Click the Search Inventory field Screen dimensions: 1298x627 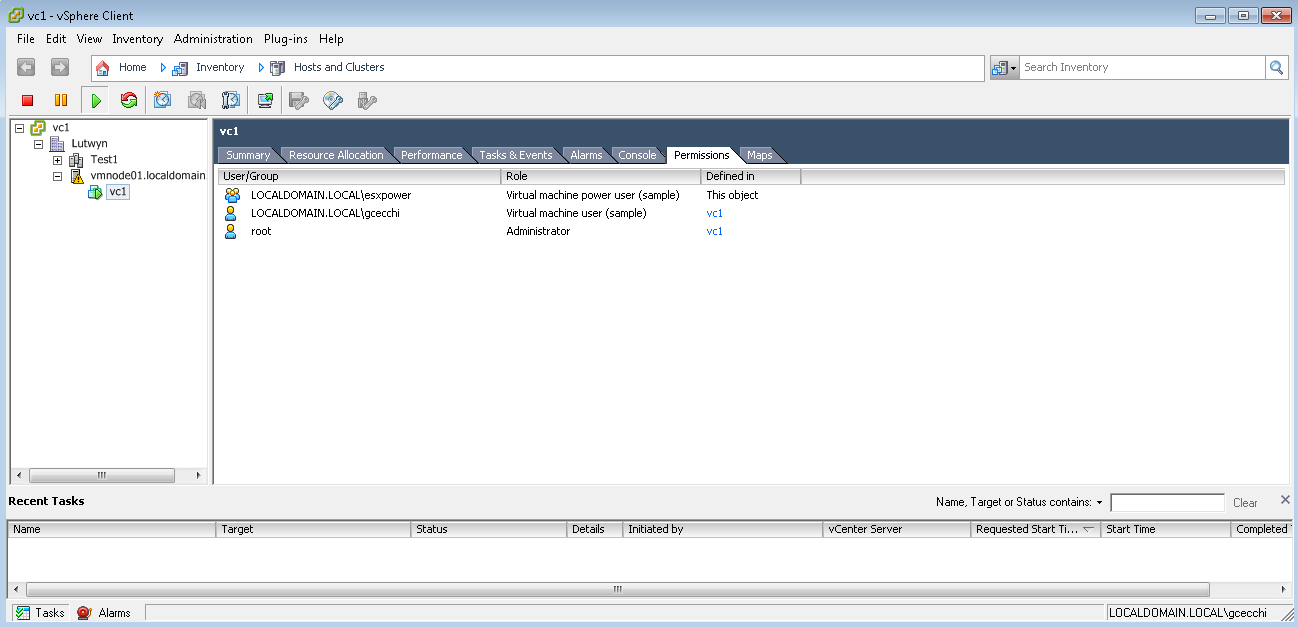[1142, 67]
